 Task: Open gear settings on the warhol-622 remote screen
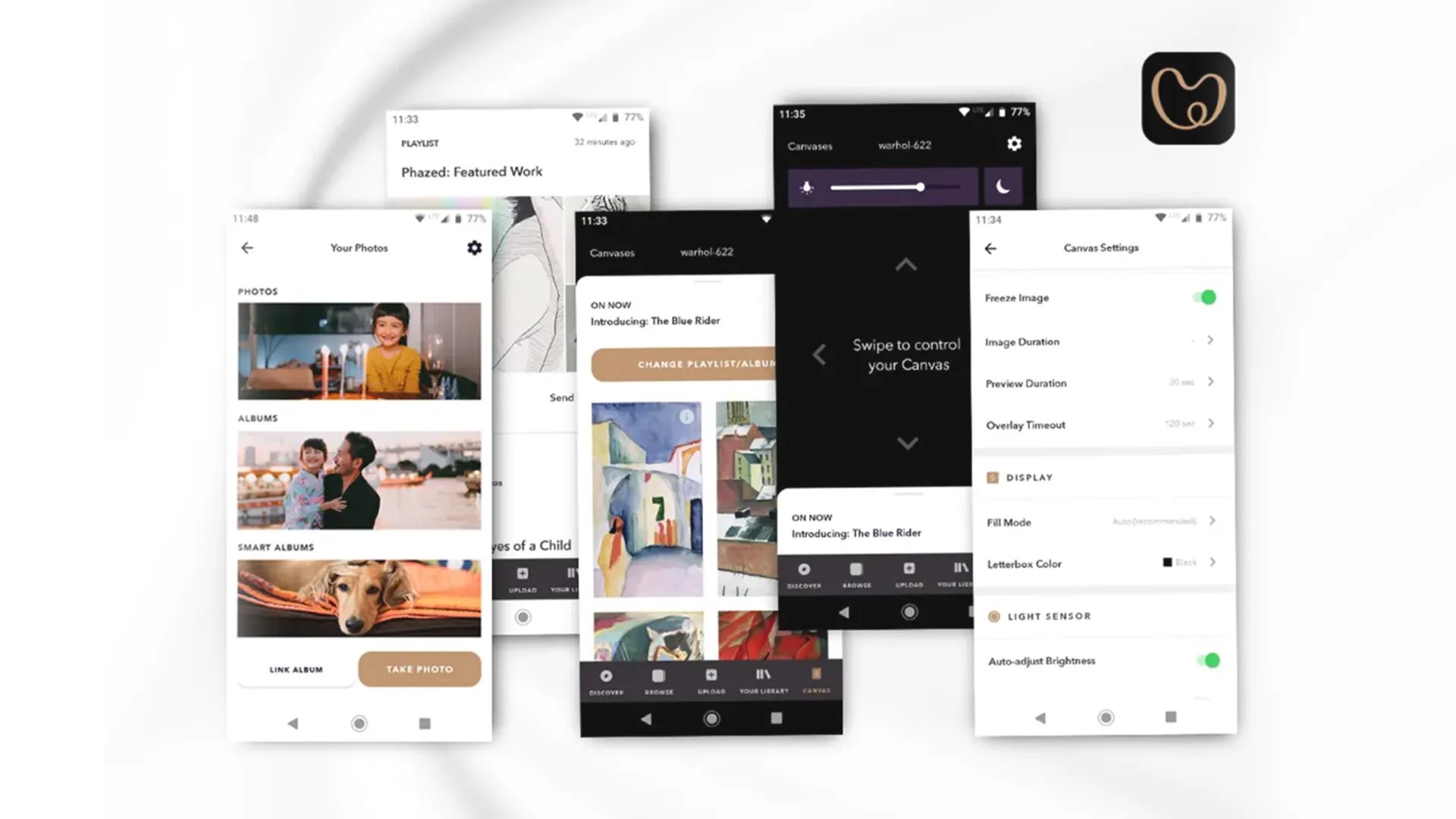pos(1014,144)
